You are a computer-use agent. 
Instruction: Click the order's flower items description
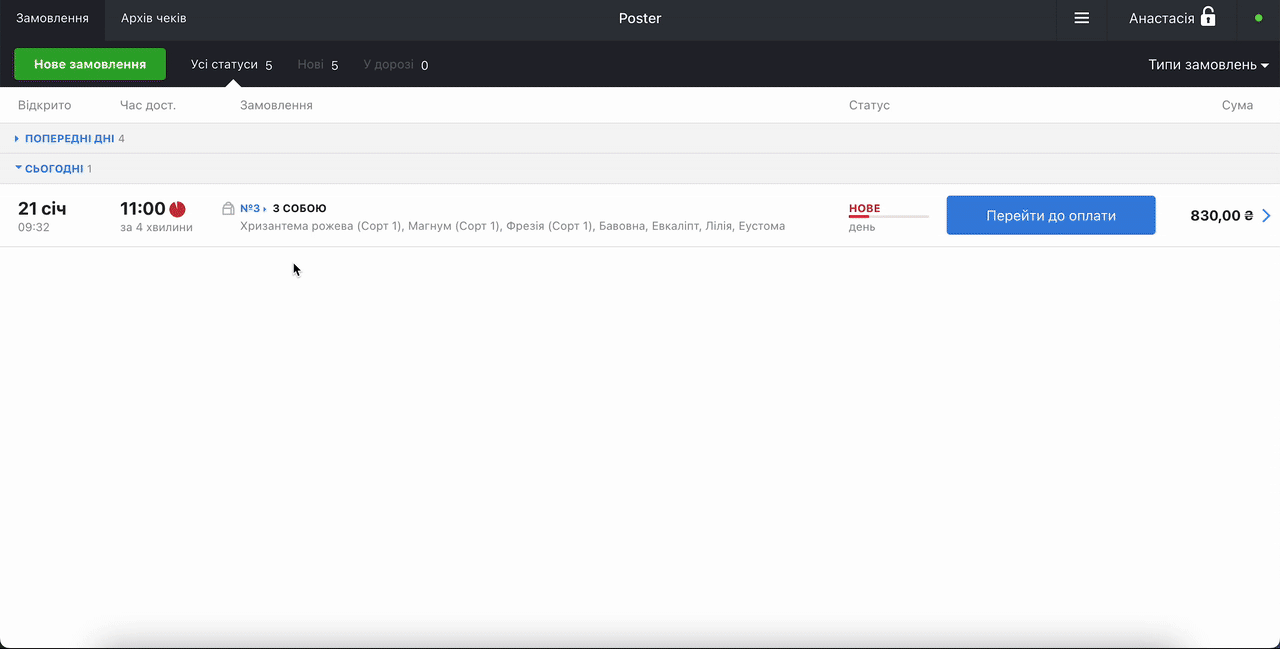coord(512,226)
